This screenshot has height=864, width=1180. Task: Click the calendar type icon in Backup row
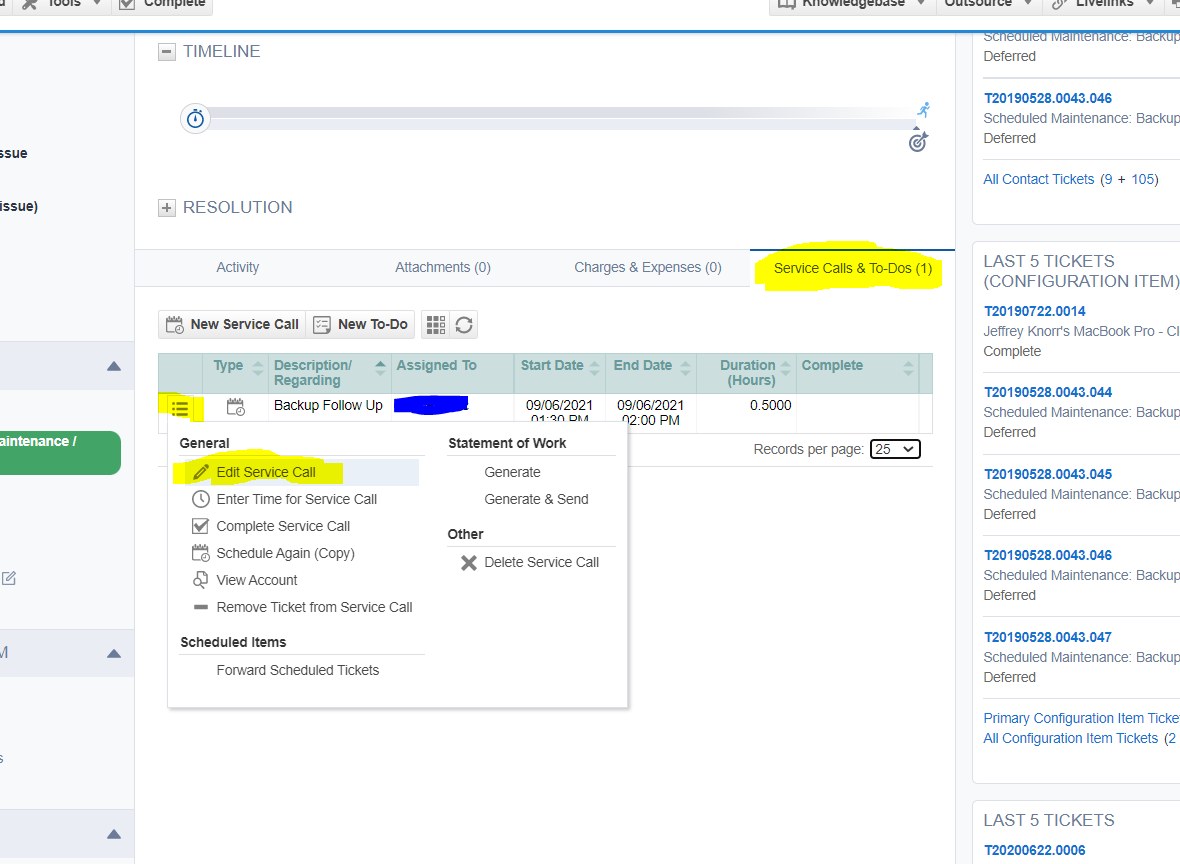[235, 406]
